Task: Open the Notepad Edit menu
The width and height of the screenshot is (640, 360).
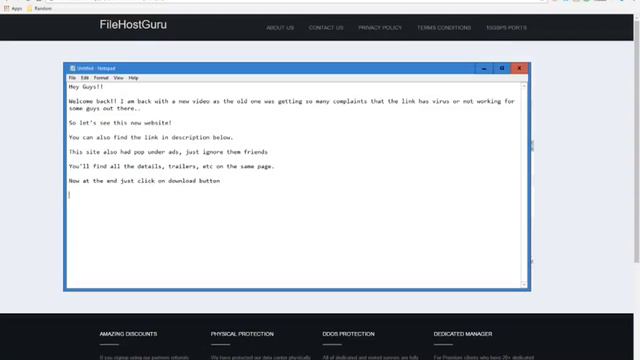Action: (84, 78)
